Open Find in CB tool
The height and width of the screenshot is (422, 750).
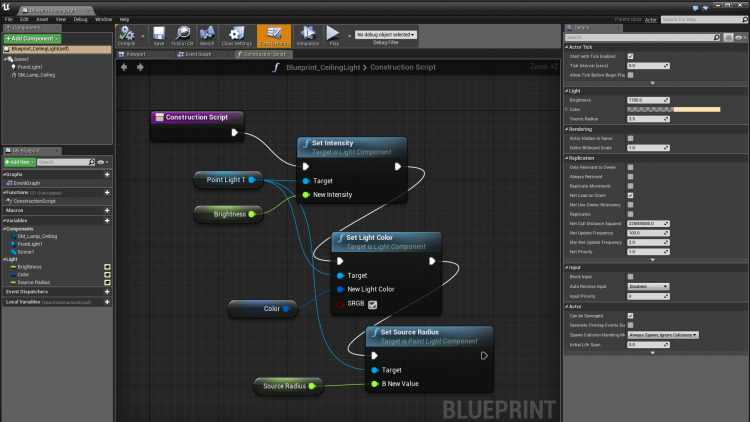click(x=182, y=35)
